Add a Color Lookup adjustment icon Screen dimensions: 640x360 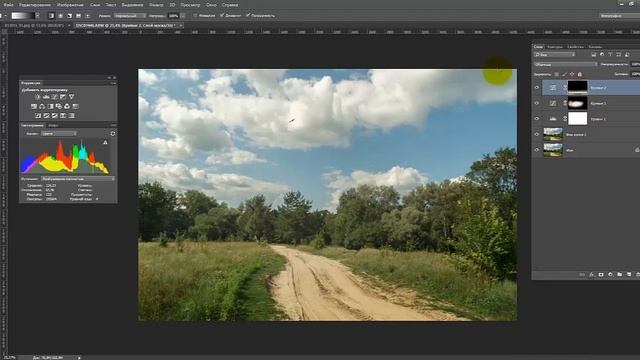[x=76, y=106]
